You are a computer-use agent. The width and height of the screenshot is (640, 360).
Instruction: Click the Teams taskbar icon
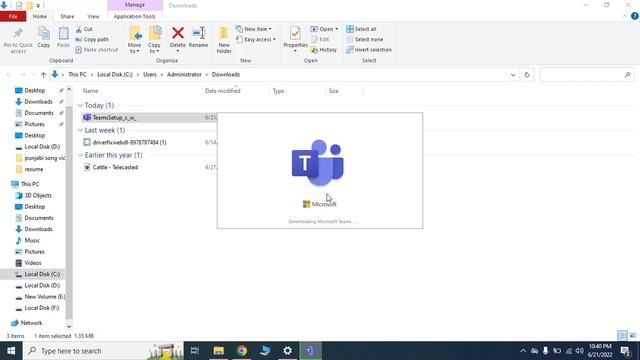(310, 351)
